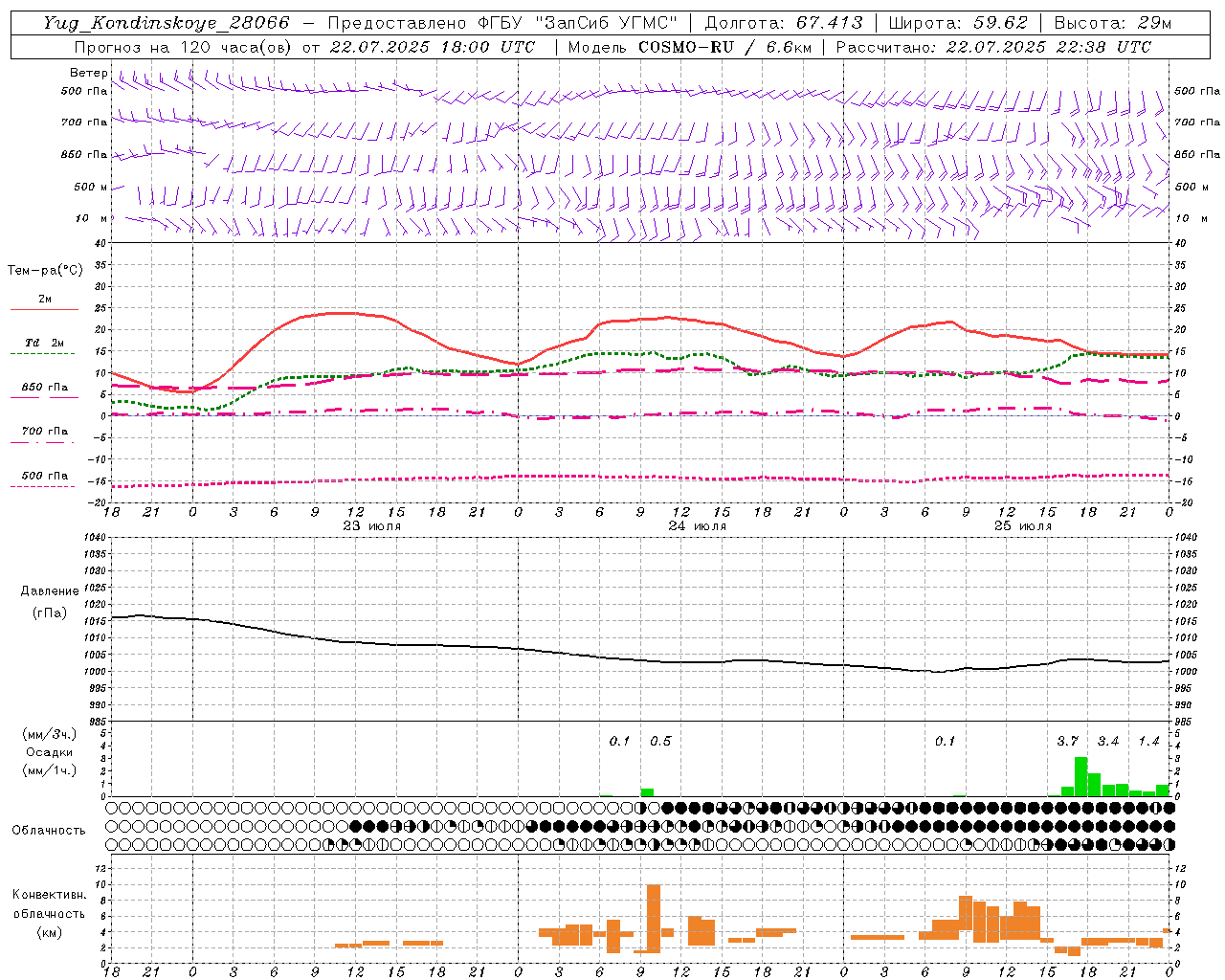The image size is (1225, 980).
Task: Click the model name COSMO-RU / 6.6км
Action: [x=724, y=47]
